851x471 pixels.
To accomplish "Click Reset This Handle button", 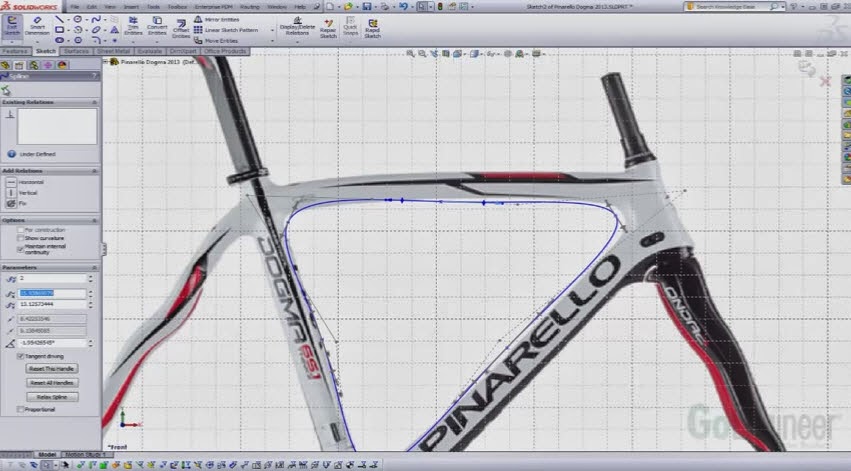I will [52, 368].
